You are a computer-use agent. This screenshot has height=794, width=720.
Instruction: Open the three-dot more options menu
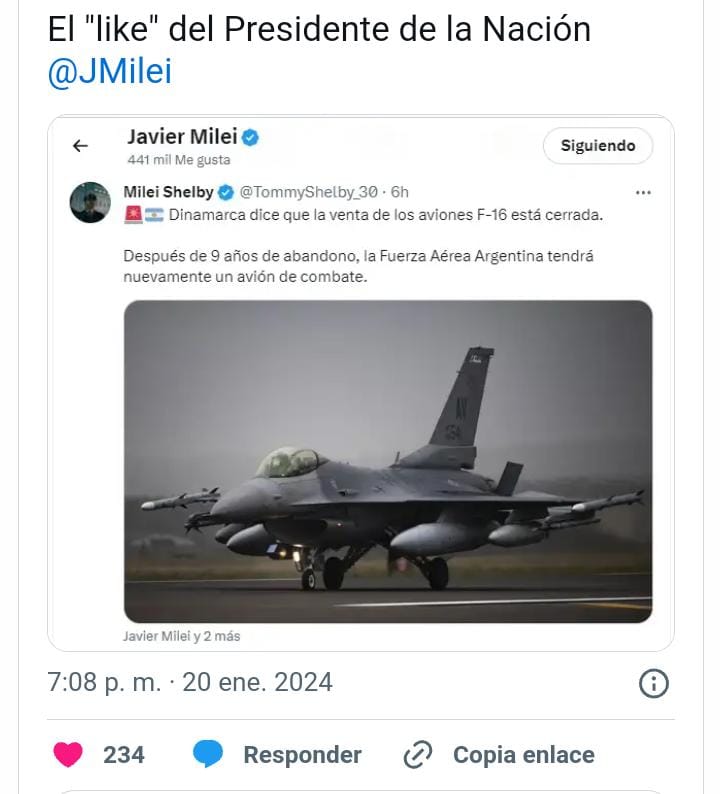(x=644, y=192)
